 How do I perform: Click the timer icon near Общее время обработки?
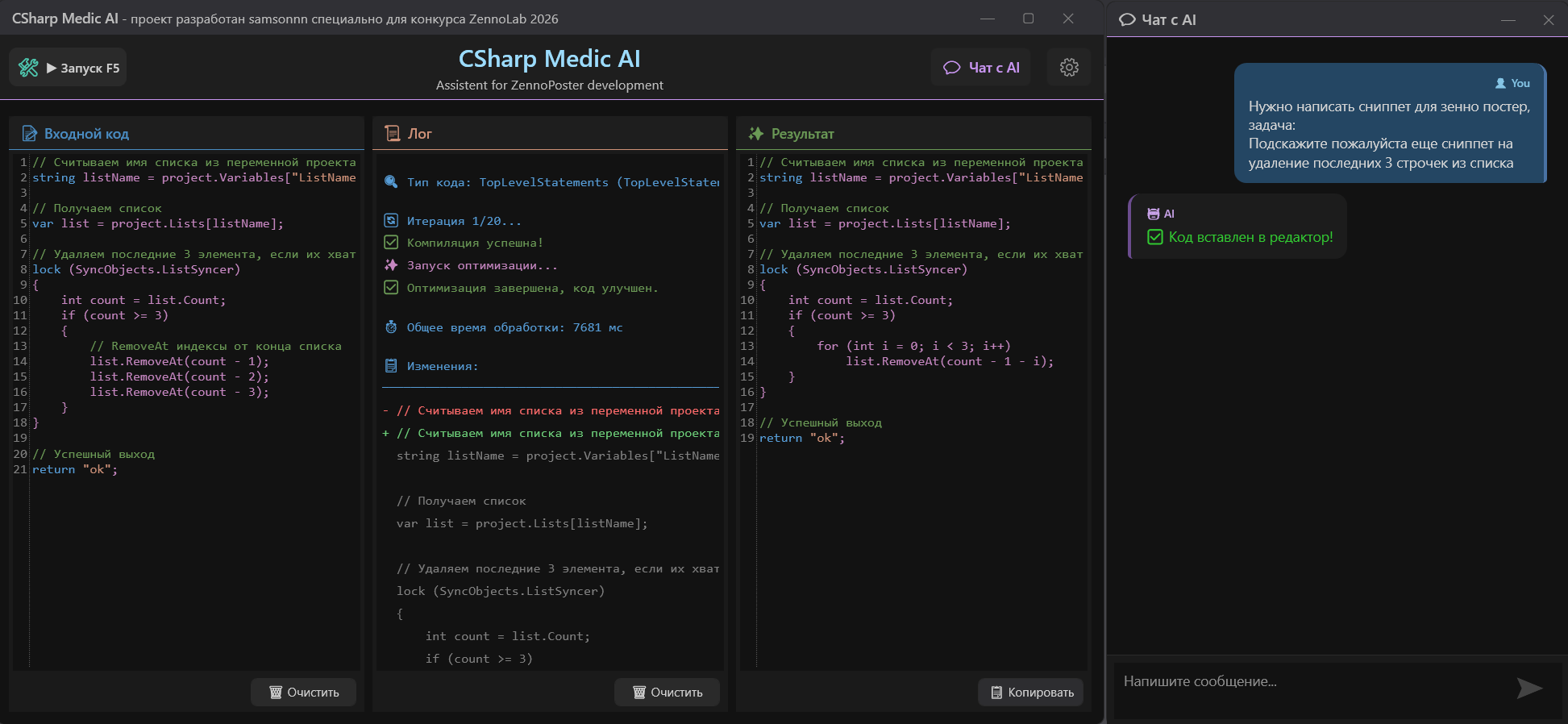391,327
